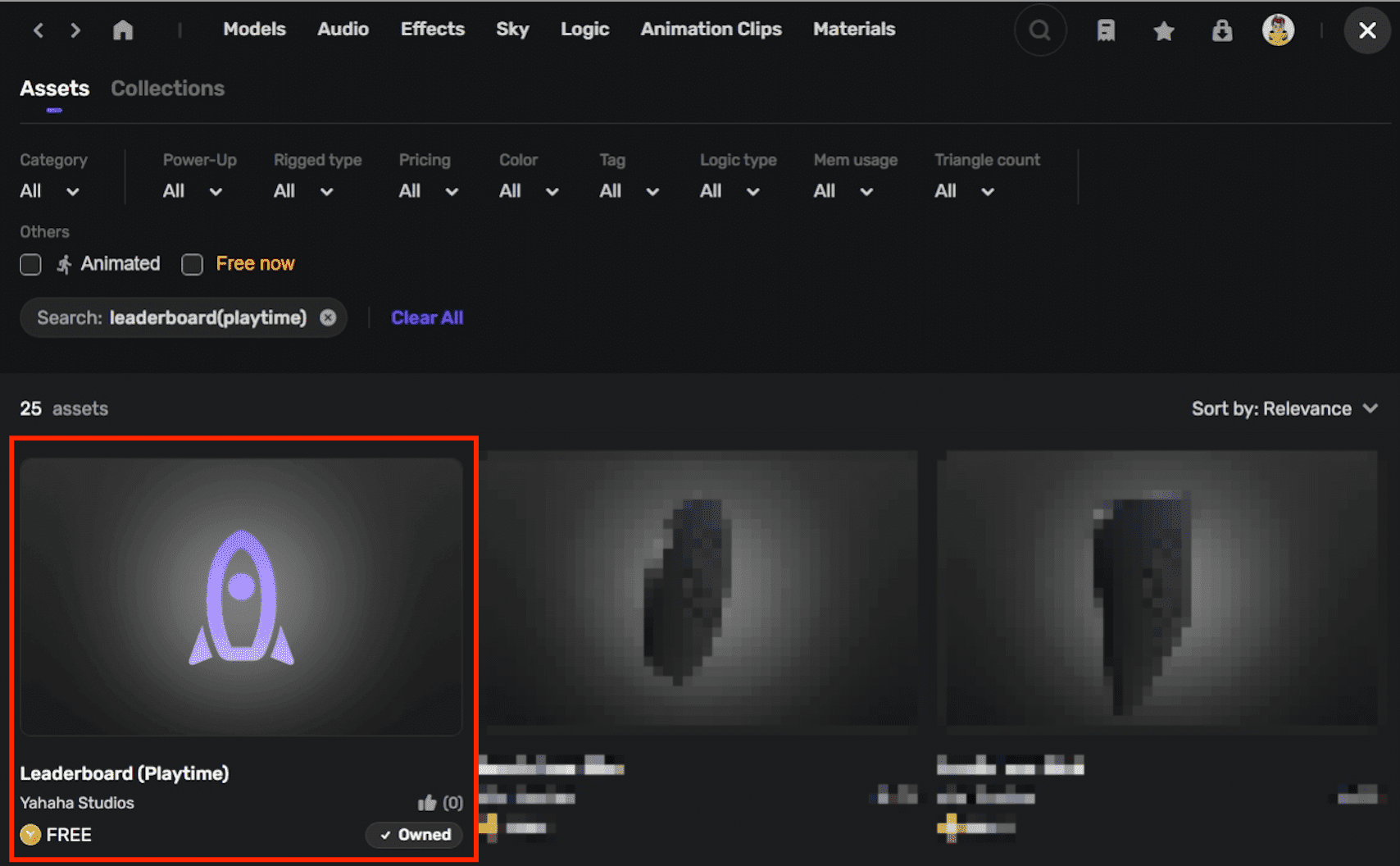This screenshot has height=866, width=1400.
Task: Click the Clear All link
Action: click(x=427, y=317)
